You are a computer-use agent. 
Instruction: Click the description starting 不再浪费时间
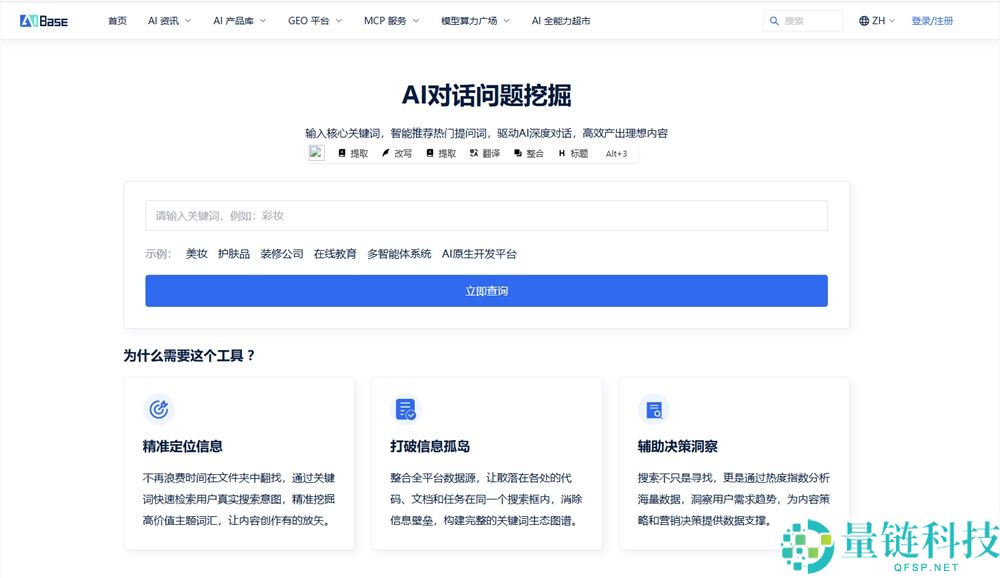pos(239,500)
